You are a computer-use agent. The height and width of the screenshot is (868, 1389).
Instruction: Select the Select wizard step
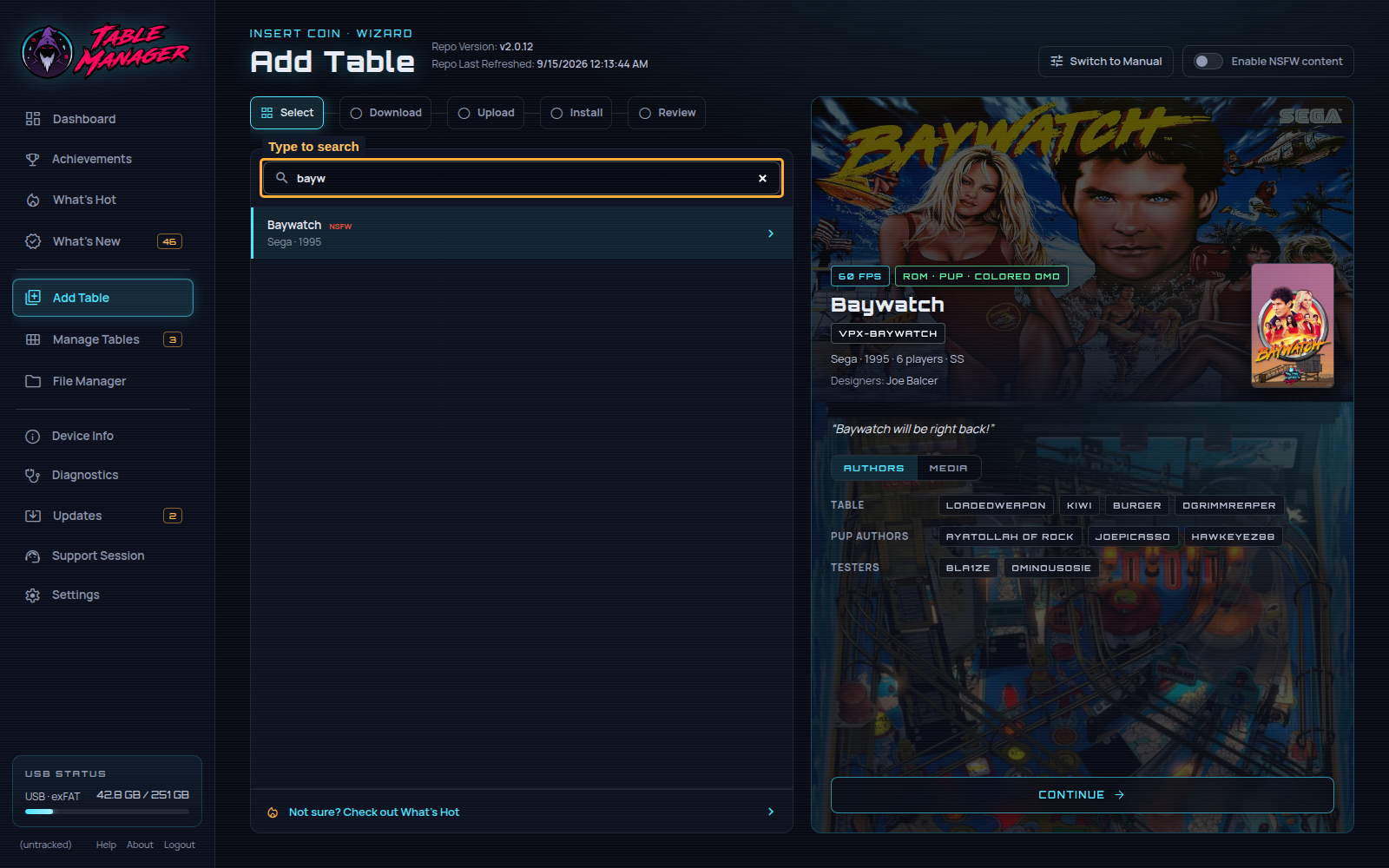pyautogui.click(x=287, y=113)
